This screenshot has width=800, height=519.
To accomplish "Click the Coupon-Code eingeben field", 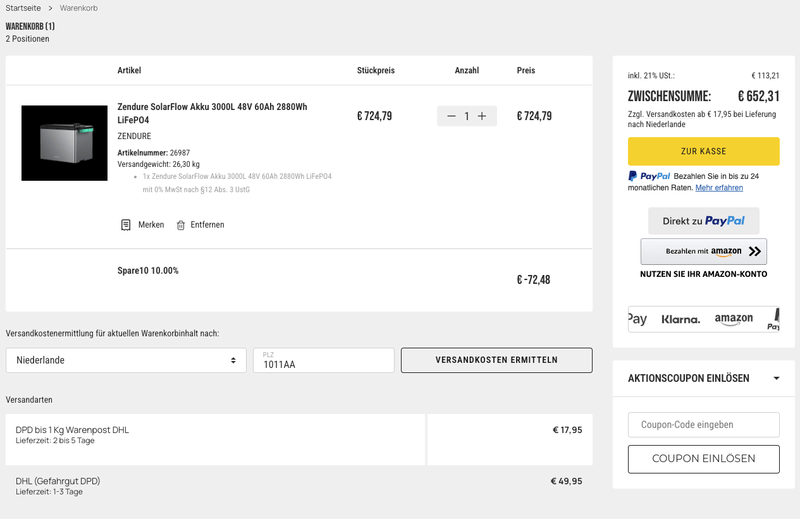I will pos(704,425).
